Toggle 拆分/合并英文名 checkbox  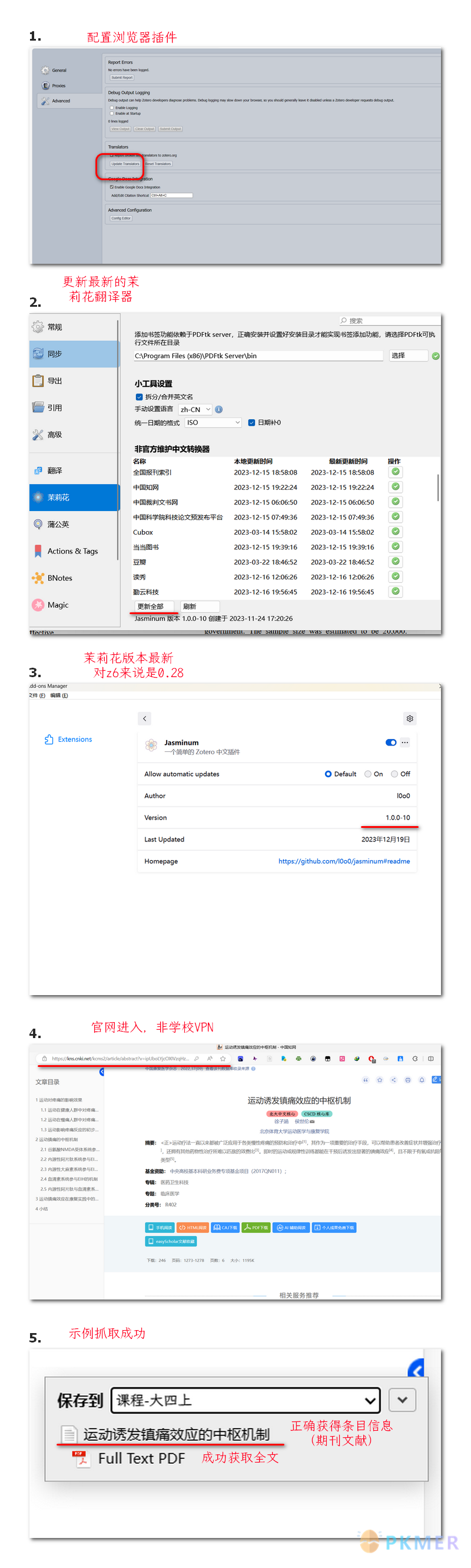(139, 397)
